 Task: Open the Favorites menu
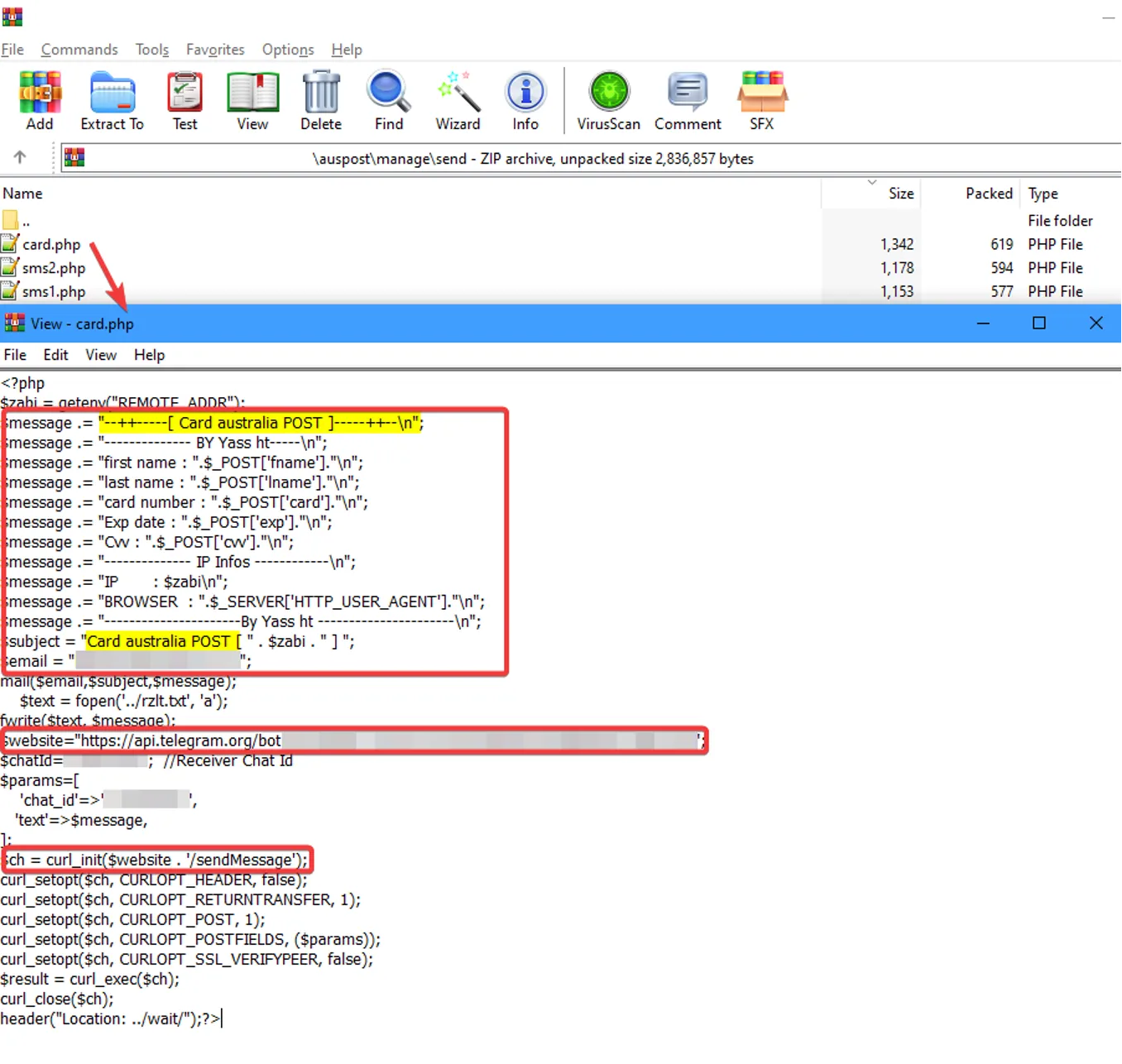click(x=215, y=50)
